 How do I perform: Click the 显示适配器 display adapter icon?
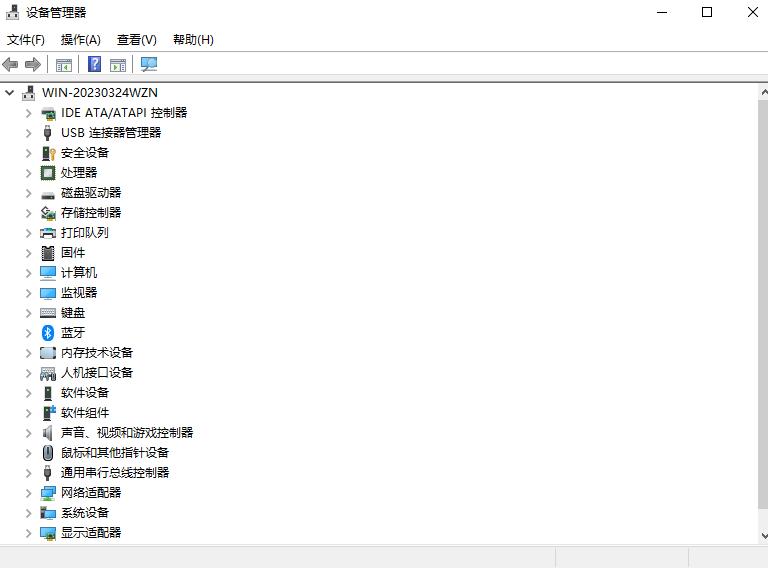[48, 533]
